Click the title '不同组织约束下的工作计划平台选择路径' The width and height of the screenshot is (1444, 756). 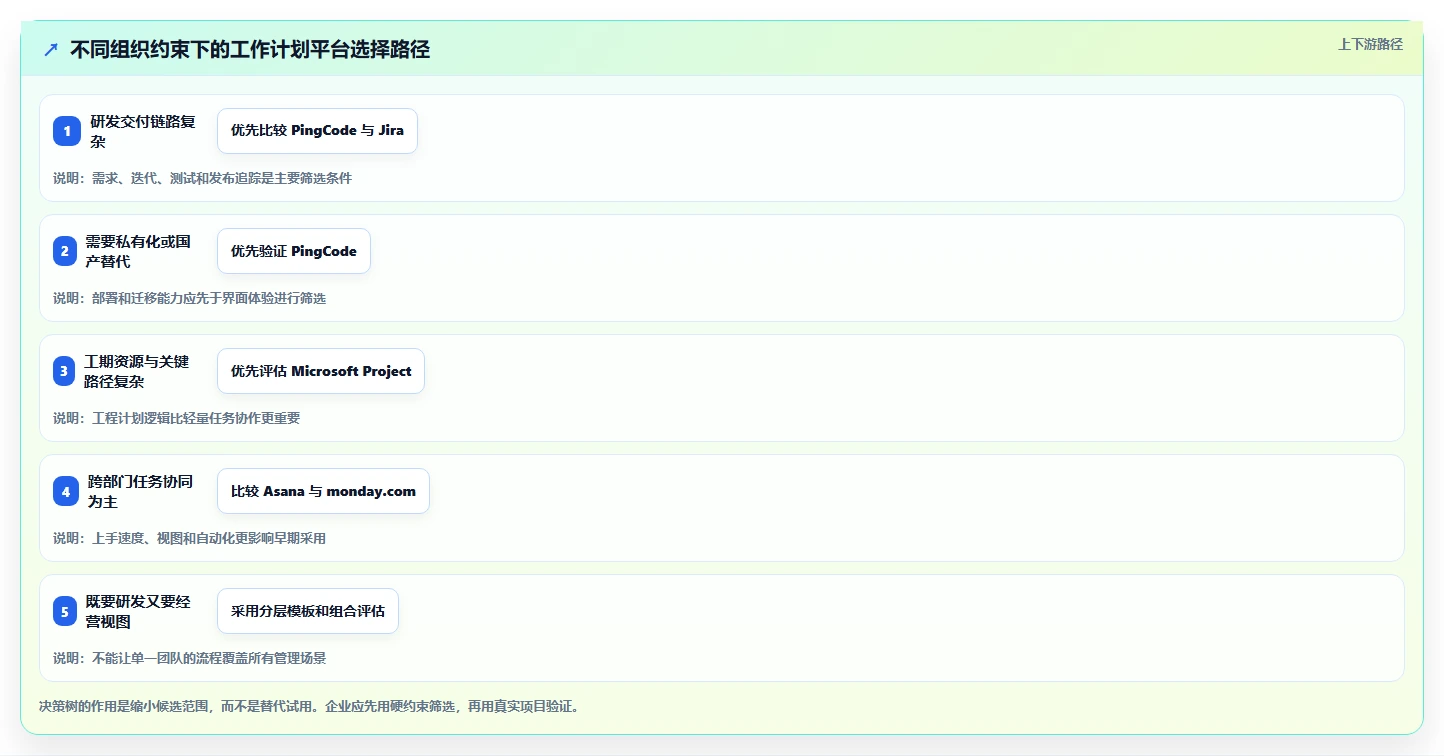(x=250, y=49)
